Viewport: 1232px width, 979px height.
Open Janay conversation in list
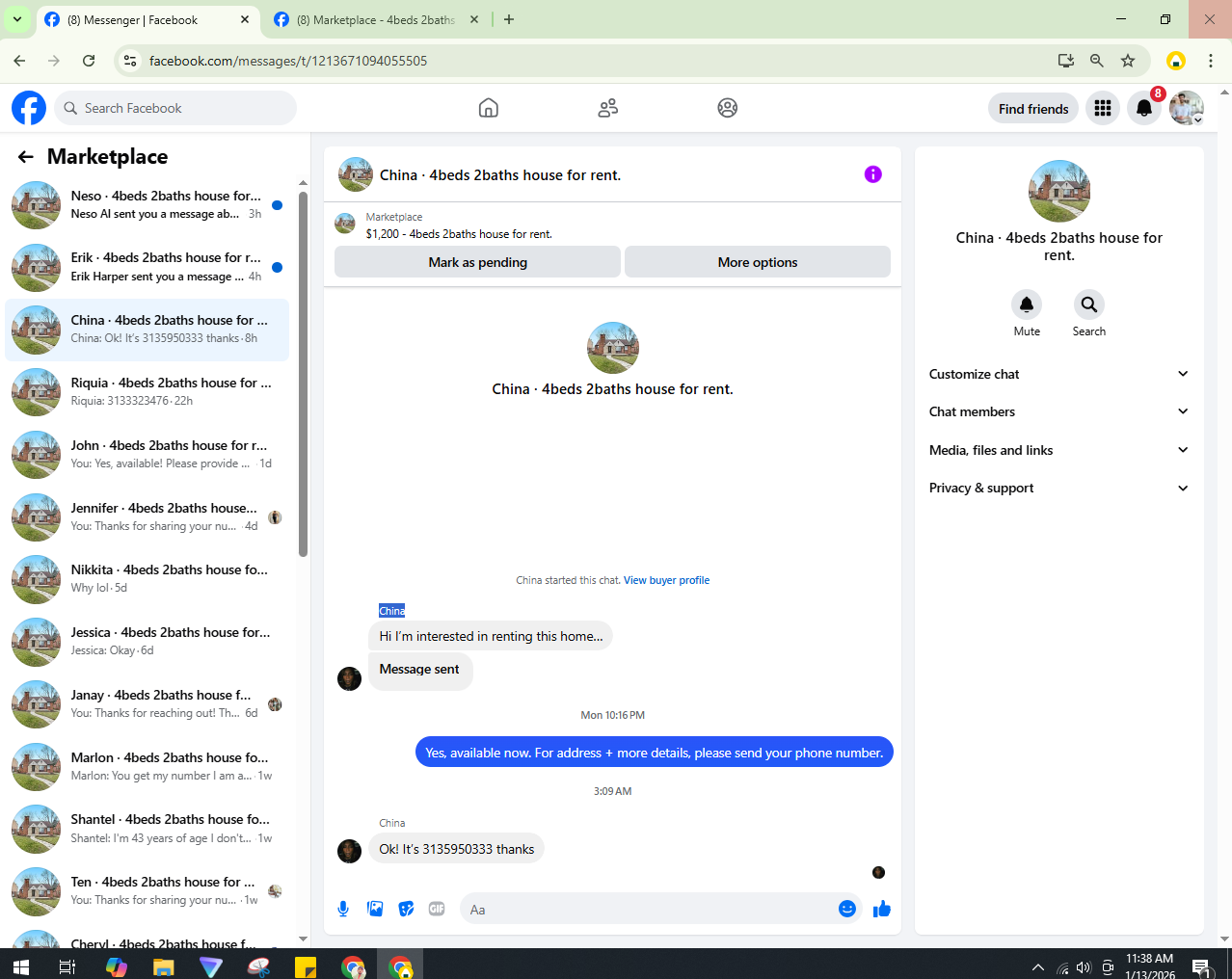(x=147, y=704)
